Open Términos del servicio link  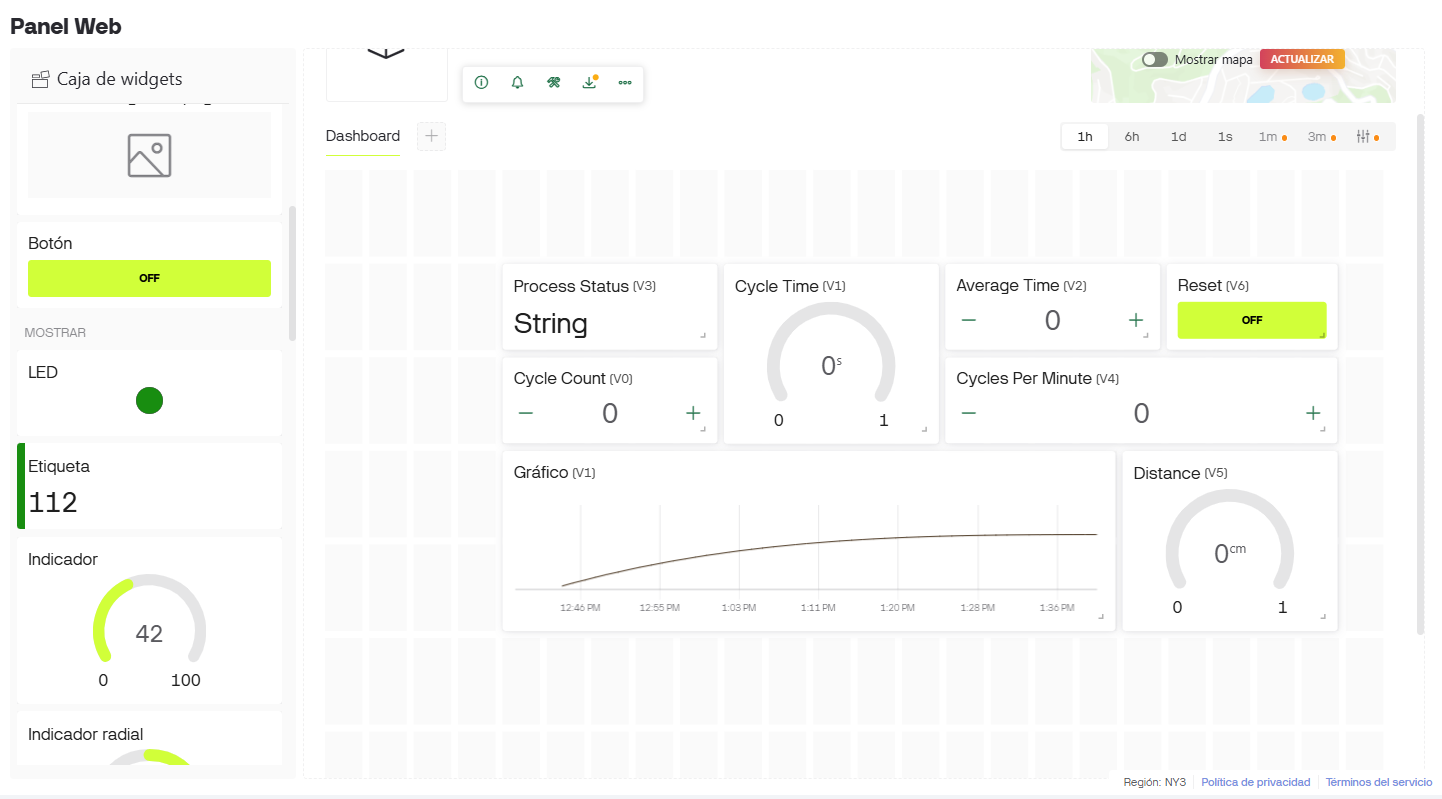pos(1379,782)
